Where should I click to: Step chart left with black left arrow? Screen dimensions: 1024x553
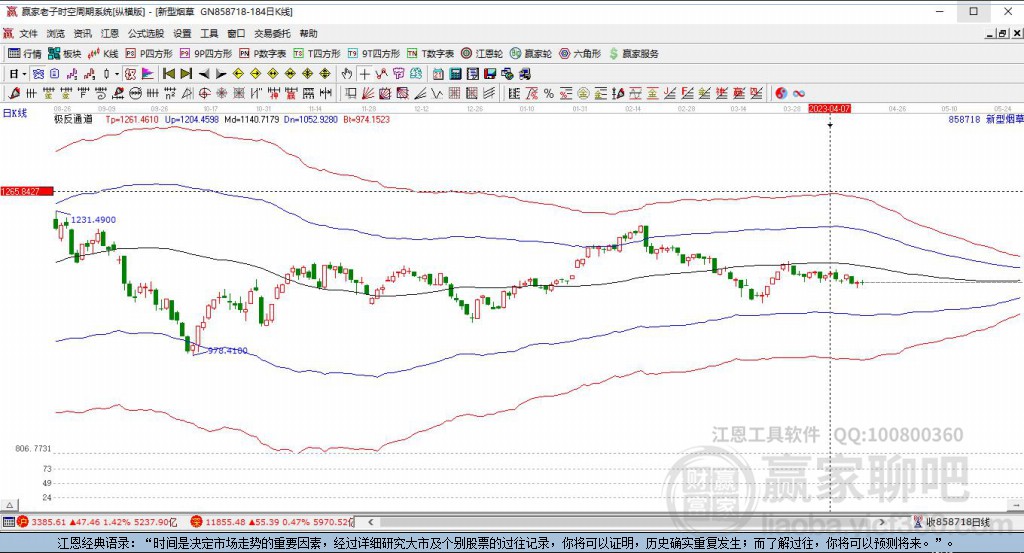[204, 74]
